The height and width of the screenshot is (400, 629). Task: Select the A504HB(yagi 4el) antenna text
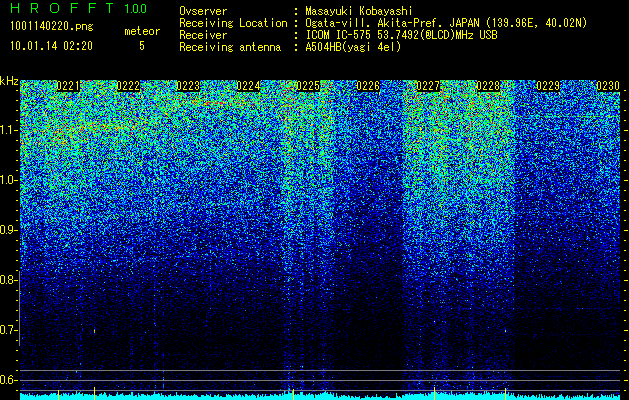(353, 47)
